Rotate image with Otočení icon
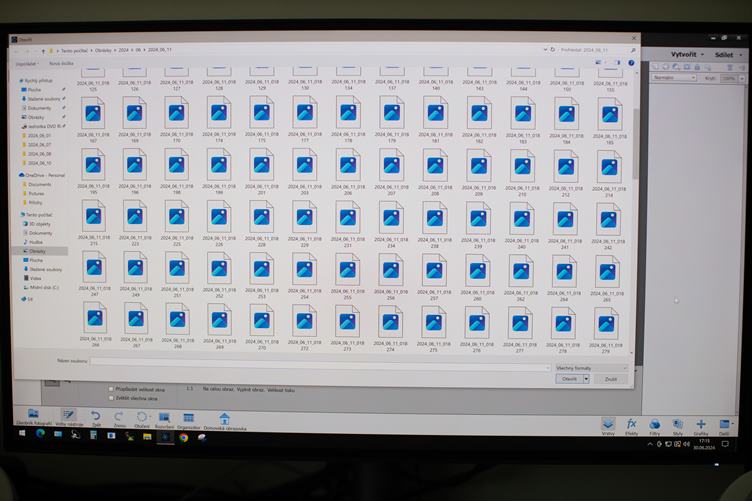This screenshot has width=752, height=501. coord(141,419)
